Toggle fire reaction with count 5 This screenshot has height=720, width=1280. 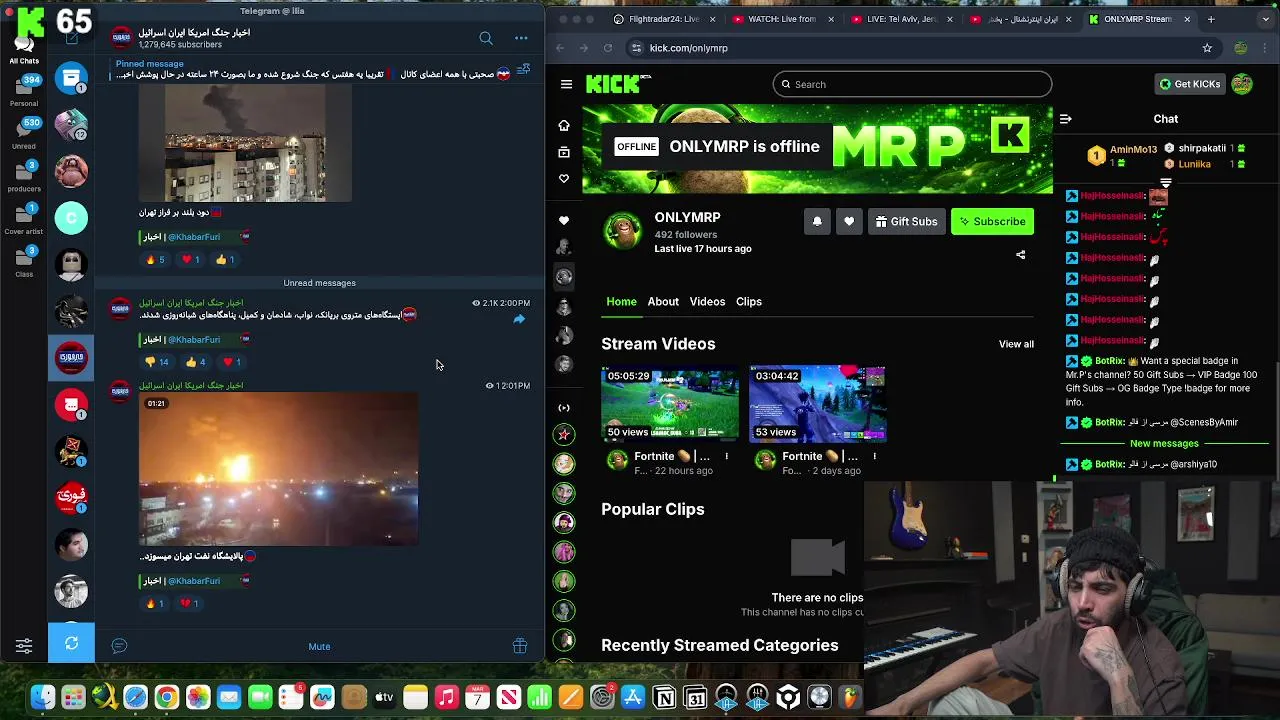click(x=155, y=260)
